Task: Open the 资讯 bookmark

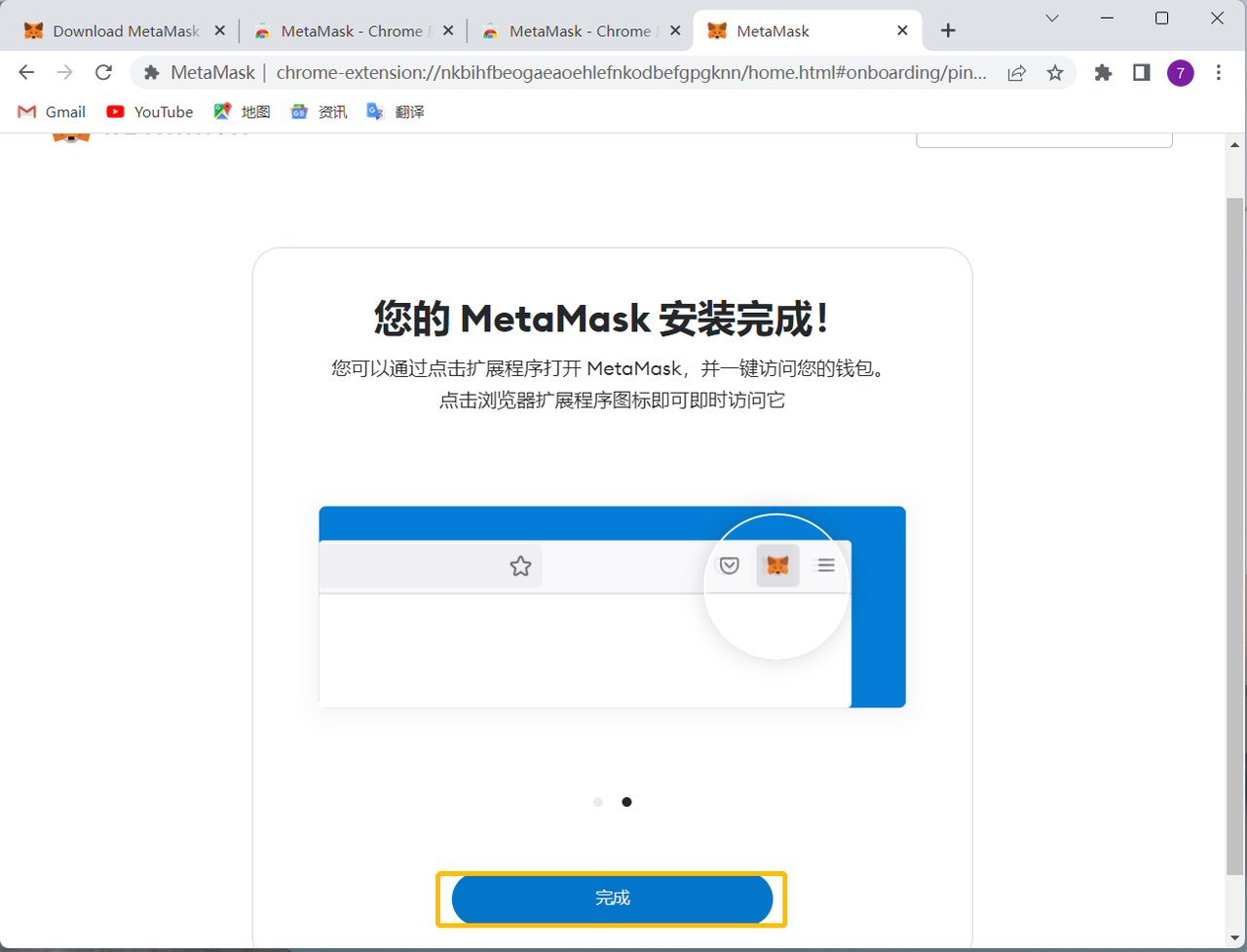Action: (319, 112)
